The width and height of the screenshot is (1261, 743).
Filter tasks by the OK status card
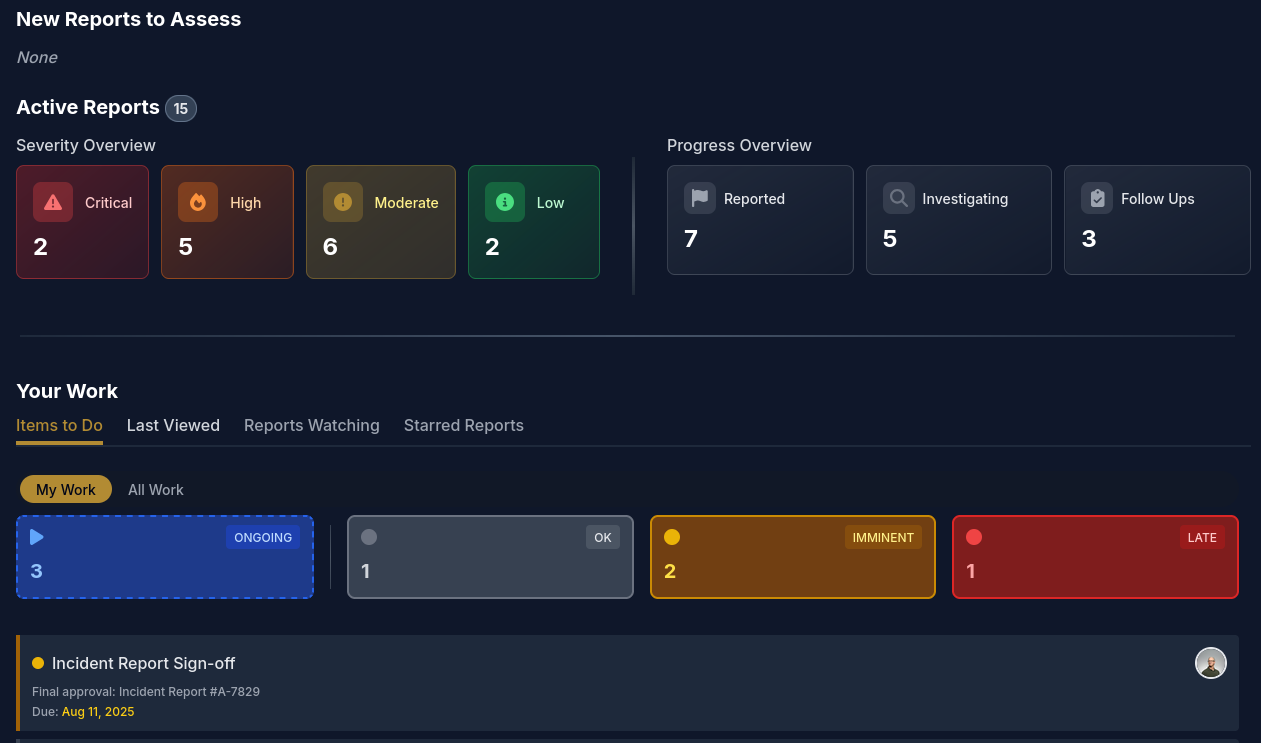(x=490, y=557)
